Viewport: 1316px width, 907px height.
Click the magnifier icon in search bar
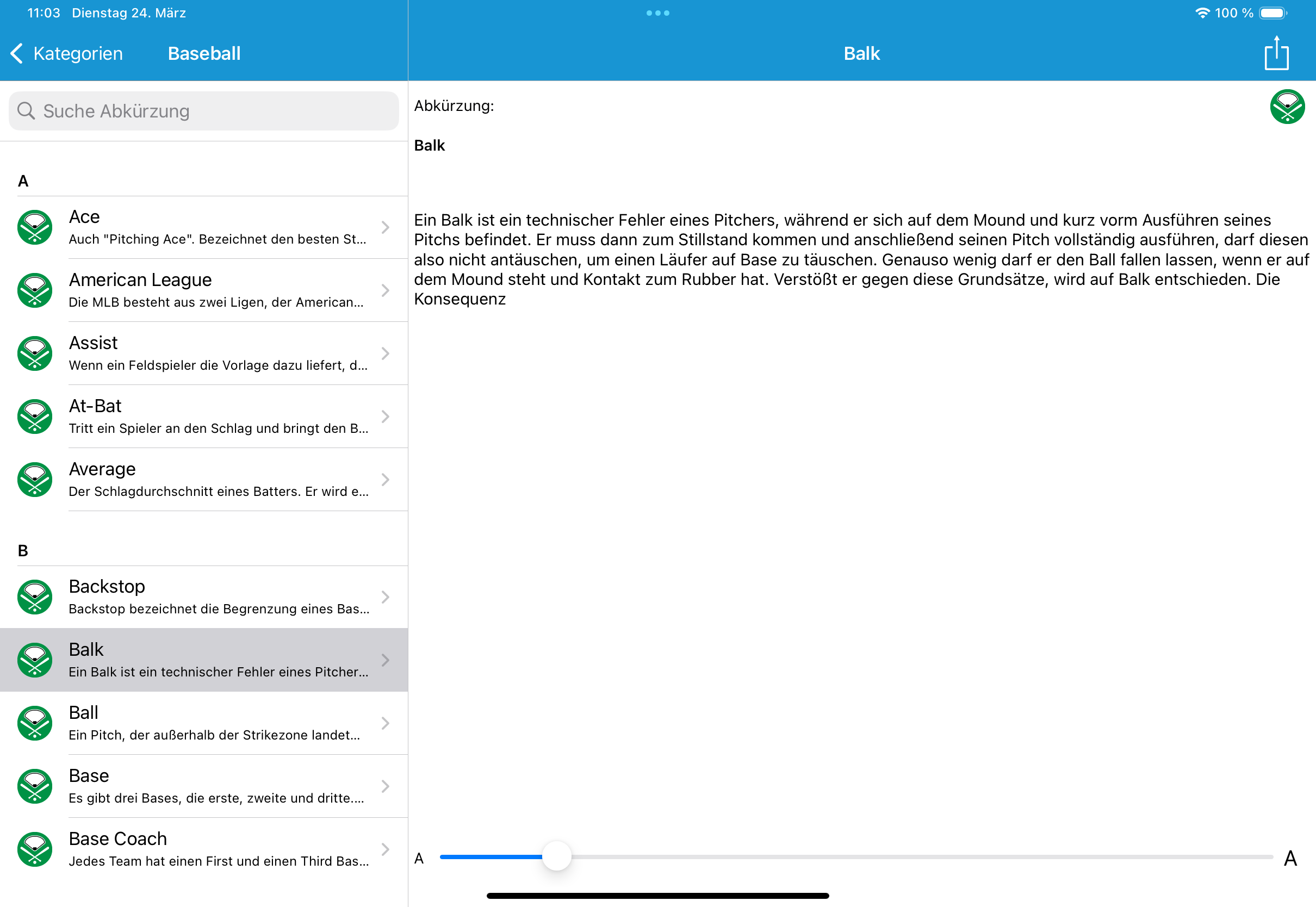pos(26,111)
